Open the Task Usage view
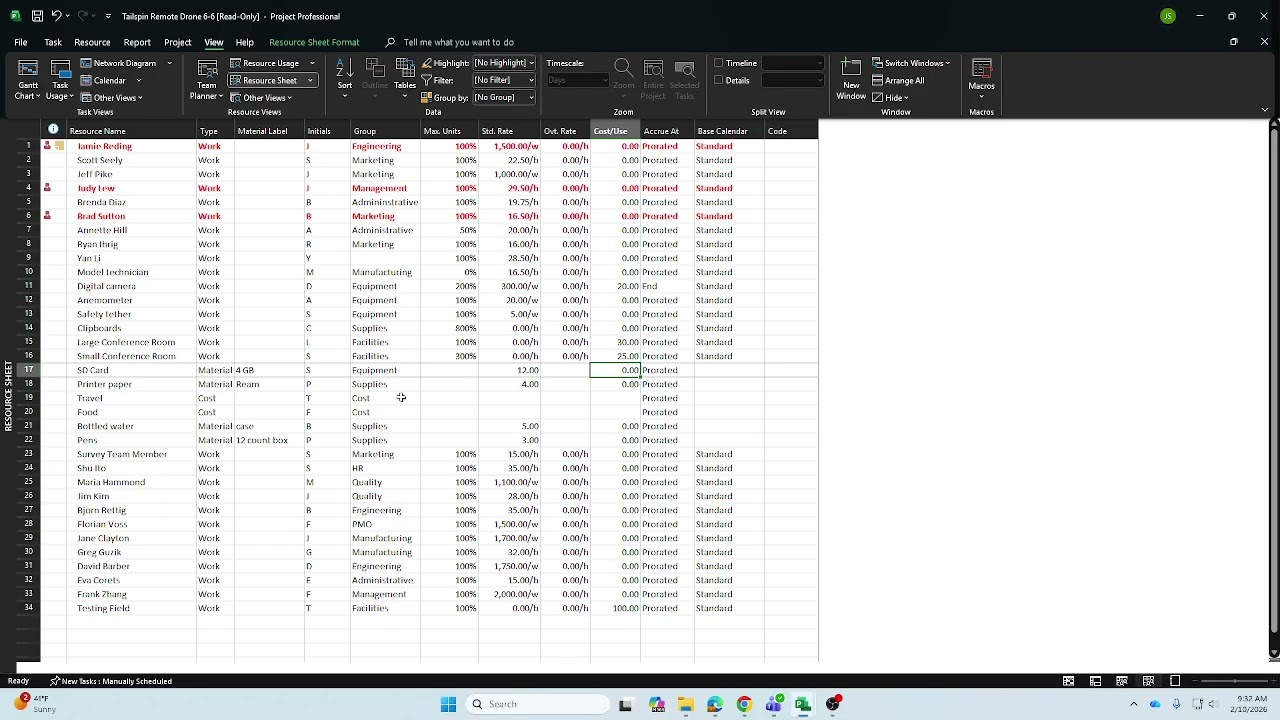Image resolution: width=1280 pixels, height=720 pixels. coord(60,79)
